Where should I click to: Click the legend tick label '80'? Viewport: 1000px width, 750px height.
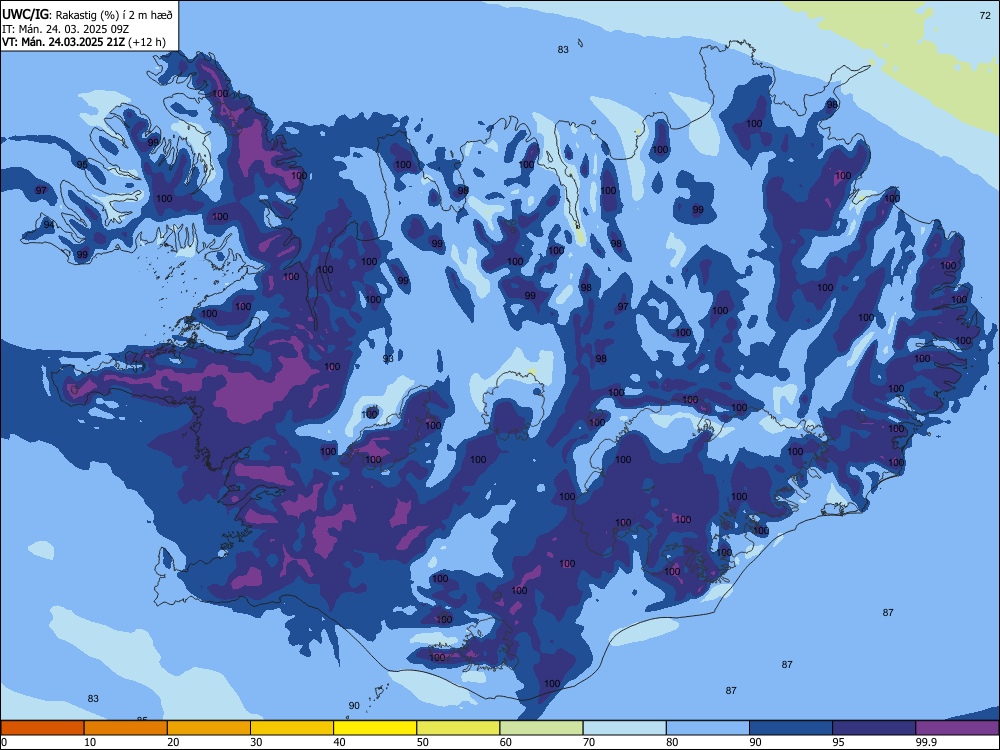point(672,742)
